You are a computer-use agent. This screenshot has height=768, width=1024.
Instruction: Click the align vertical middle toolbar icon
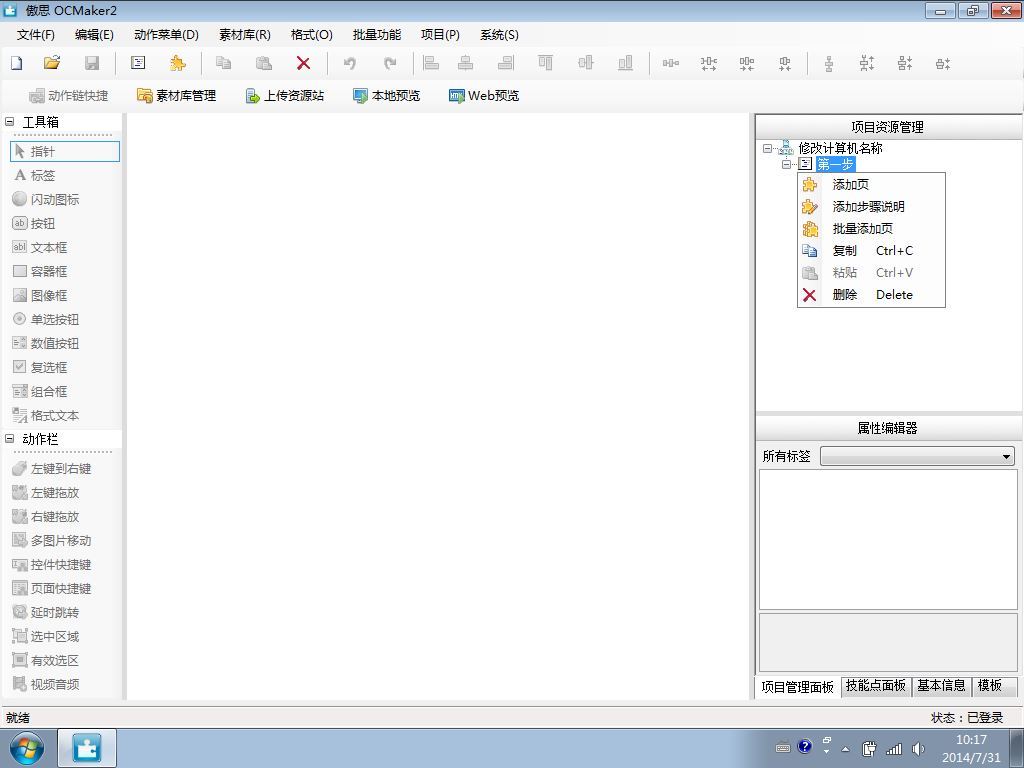pyautogui.click(x=586, y=63)
